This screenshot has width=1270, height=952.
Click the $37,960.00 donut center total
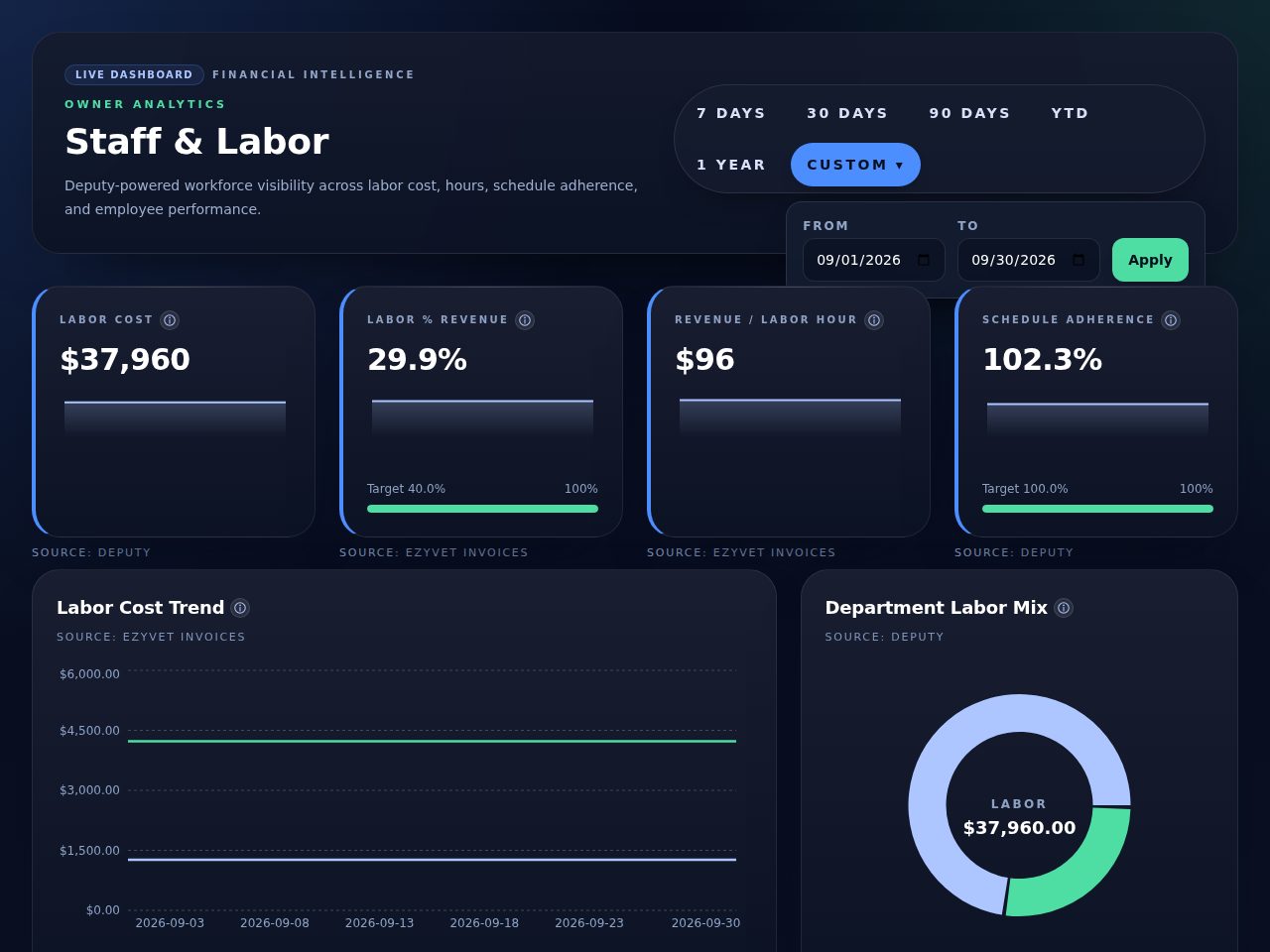(x=1019, y=827)
